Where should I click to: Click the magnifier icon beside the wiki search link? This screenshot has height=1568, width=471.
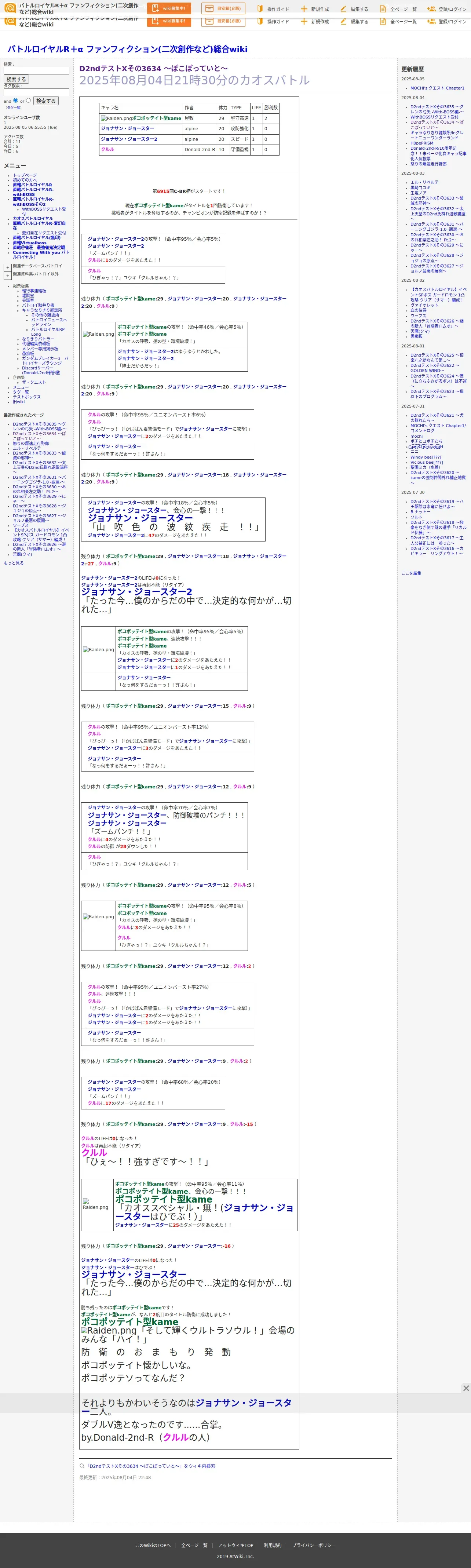point(81,1466)
